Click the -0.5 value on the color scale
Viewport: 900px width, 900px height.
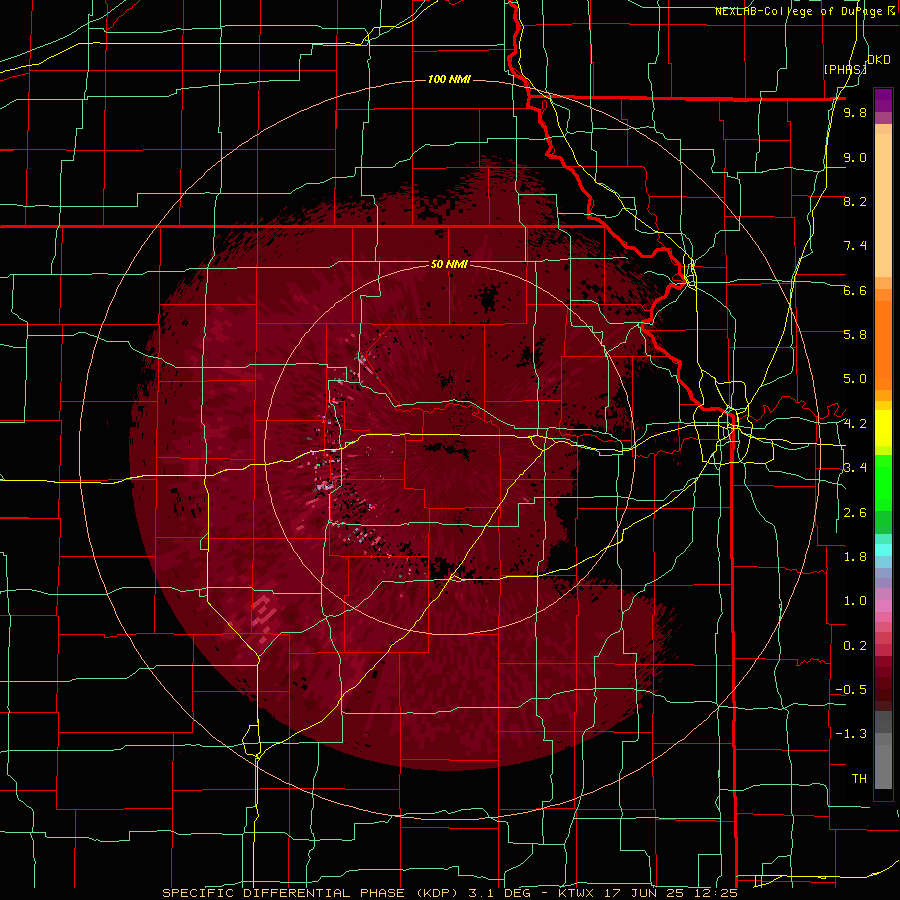coord(851,690)
